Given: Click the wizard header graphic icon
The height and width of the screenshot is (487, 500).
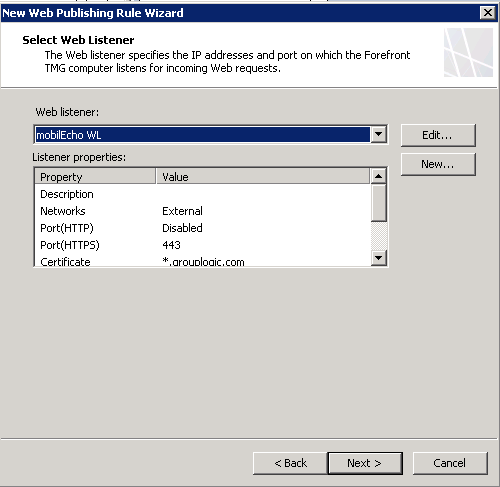Looking at the screenshot, I should click(x=468, y=52).
